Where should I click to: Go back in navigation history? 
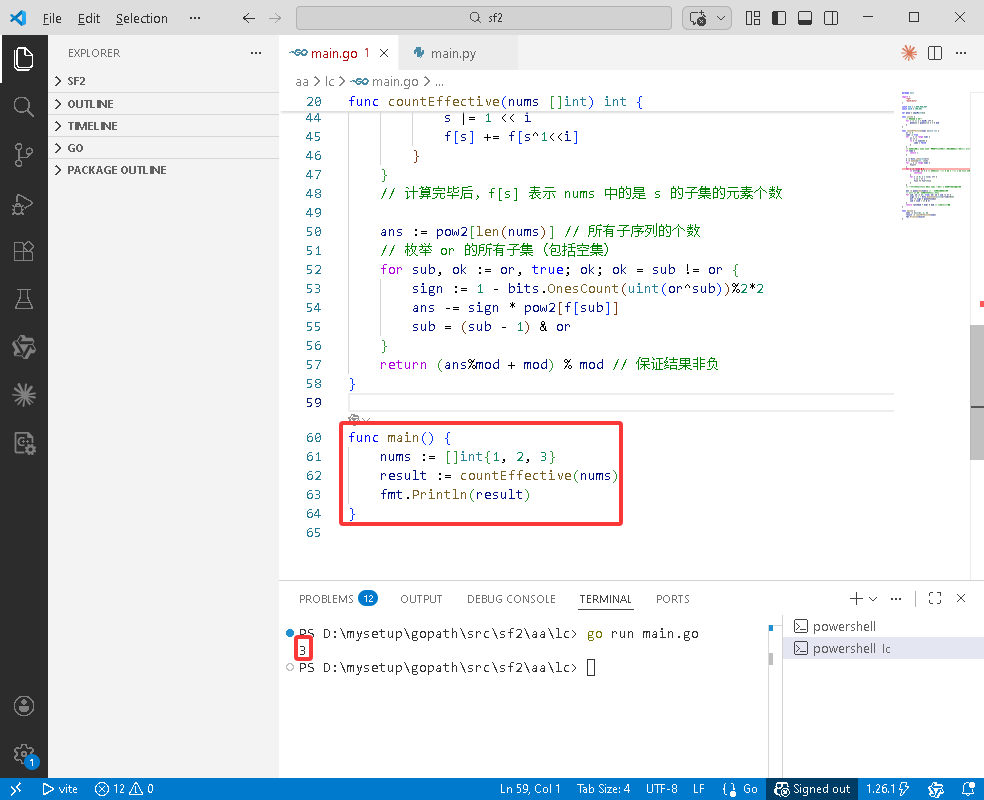(249, 18)
